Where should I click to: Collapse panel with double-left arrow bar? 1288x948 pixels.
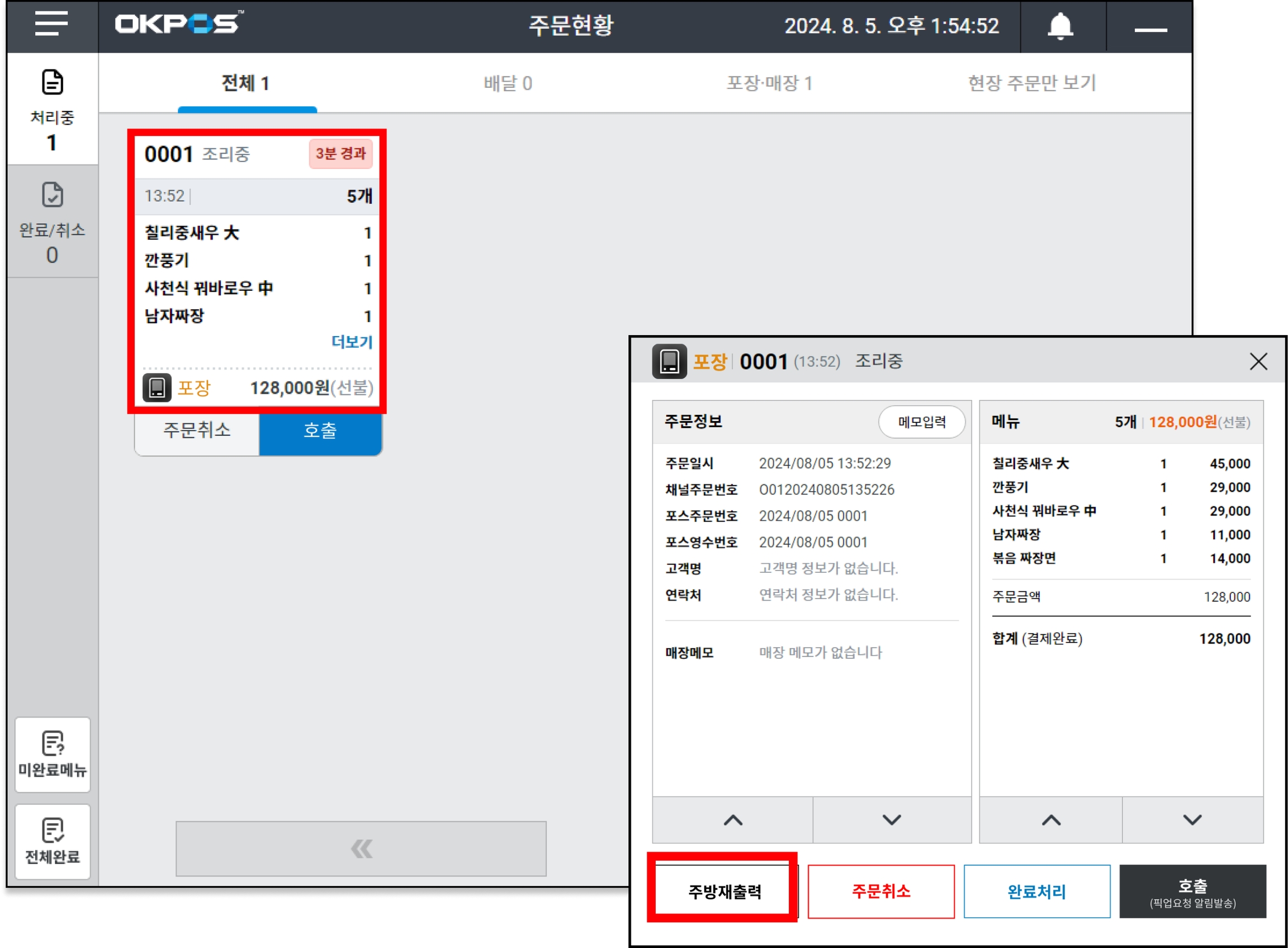coord(361,848)
